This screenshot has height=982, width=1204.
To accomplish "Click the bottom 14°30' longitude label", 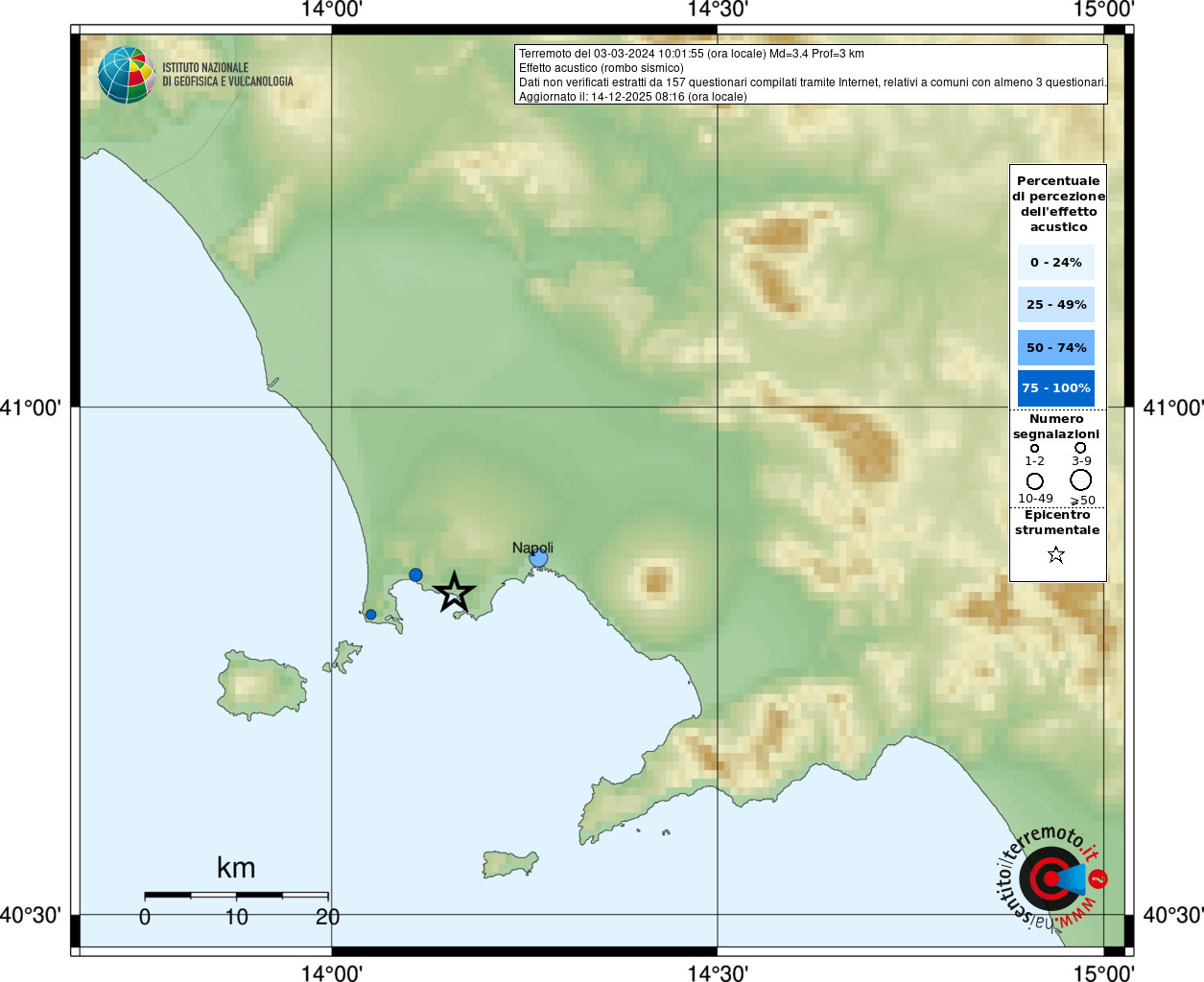I will (718, 972).
